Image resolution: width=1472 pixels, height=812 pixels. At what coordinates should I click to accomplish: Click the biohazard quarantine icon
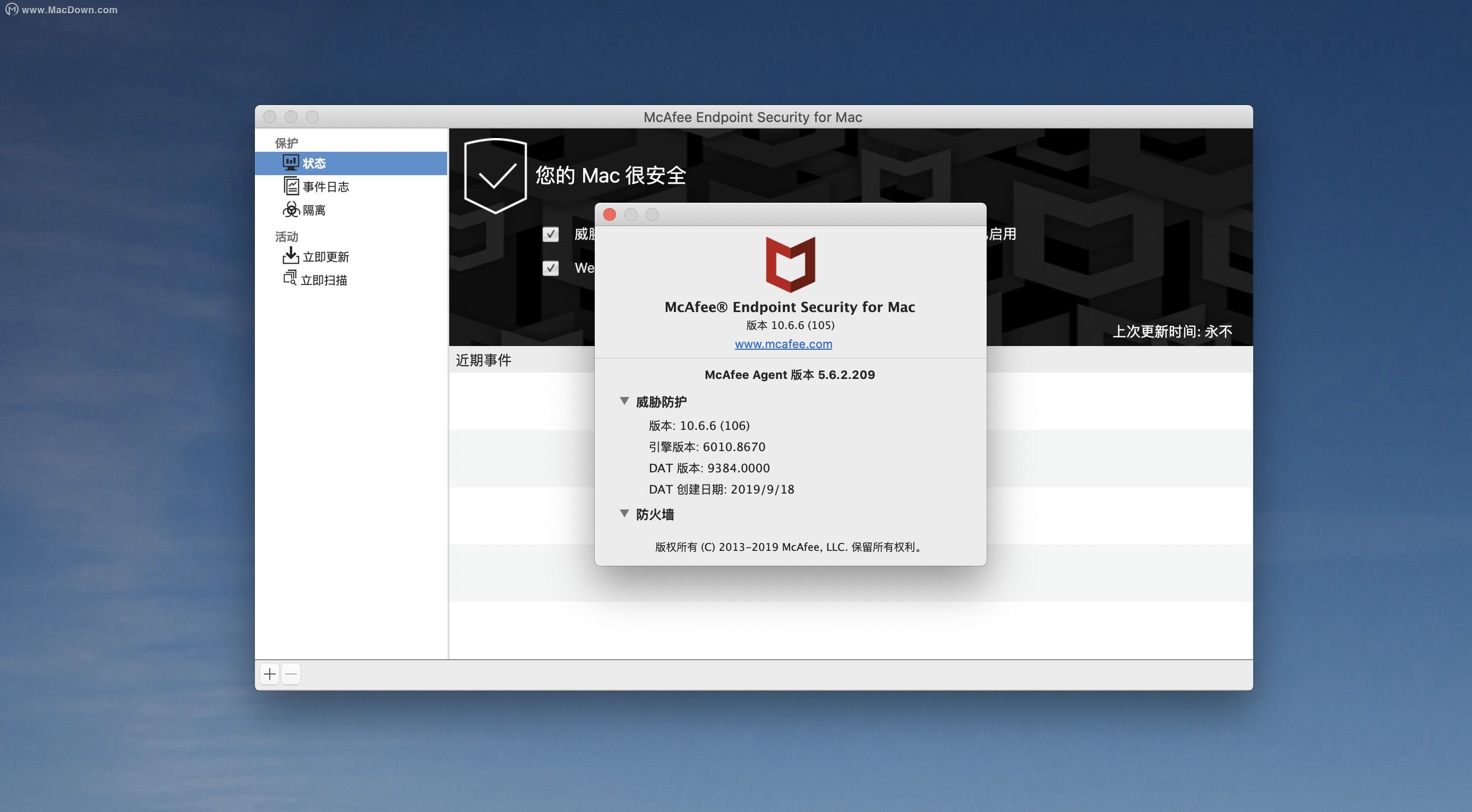click(291, 210)
